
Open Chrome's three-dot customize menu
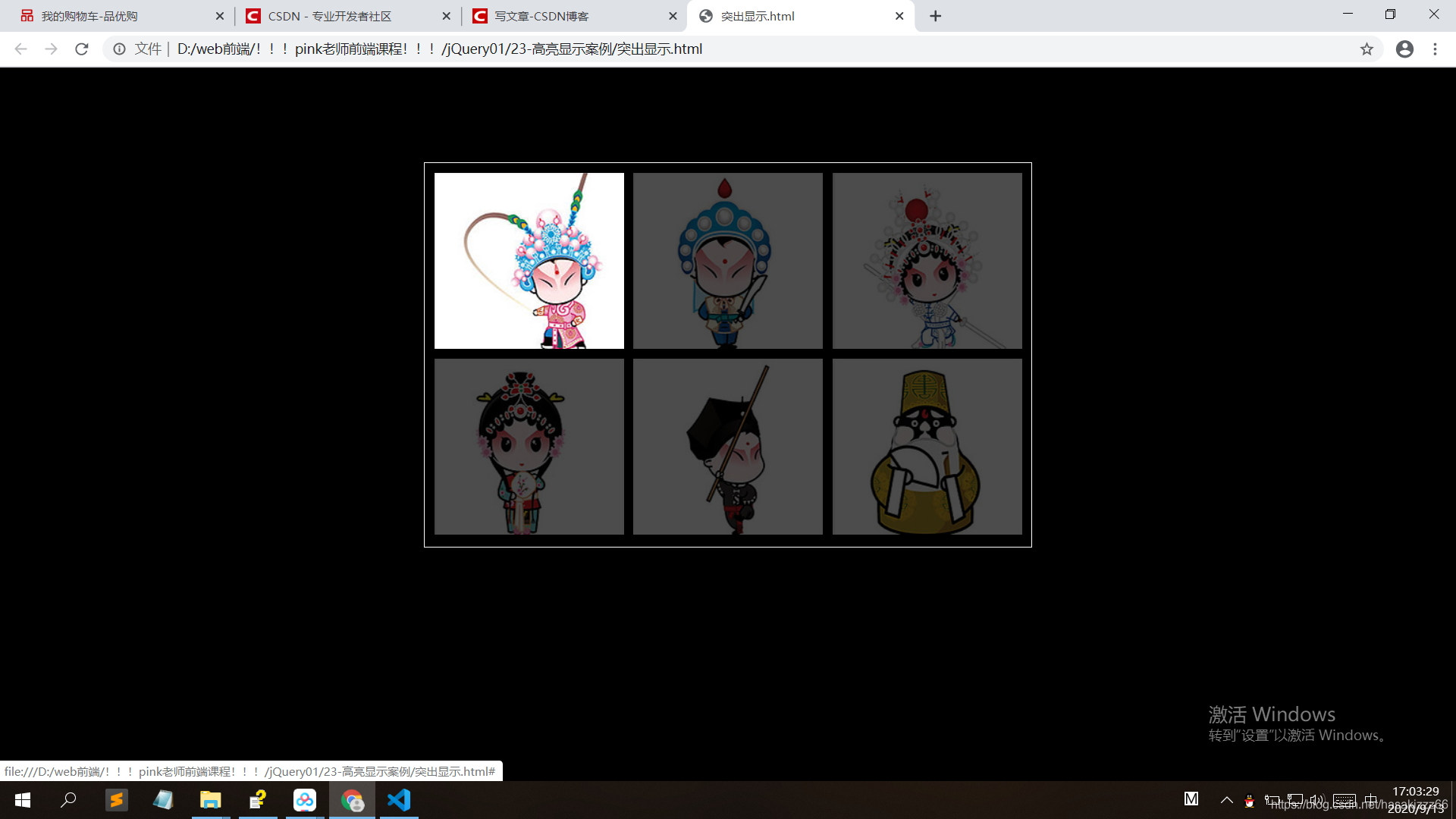pos(1435,49)
